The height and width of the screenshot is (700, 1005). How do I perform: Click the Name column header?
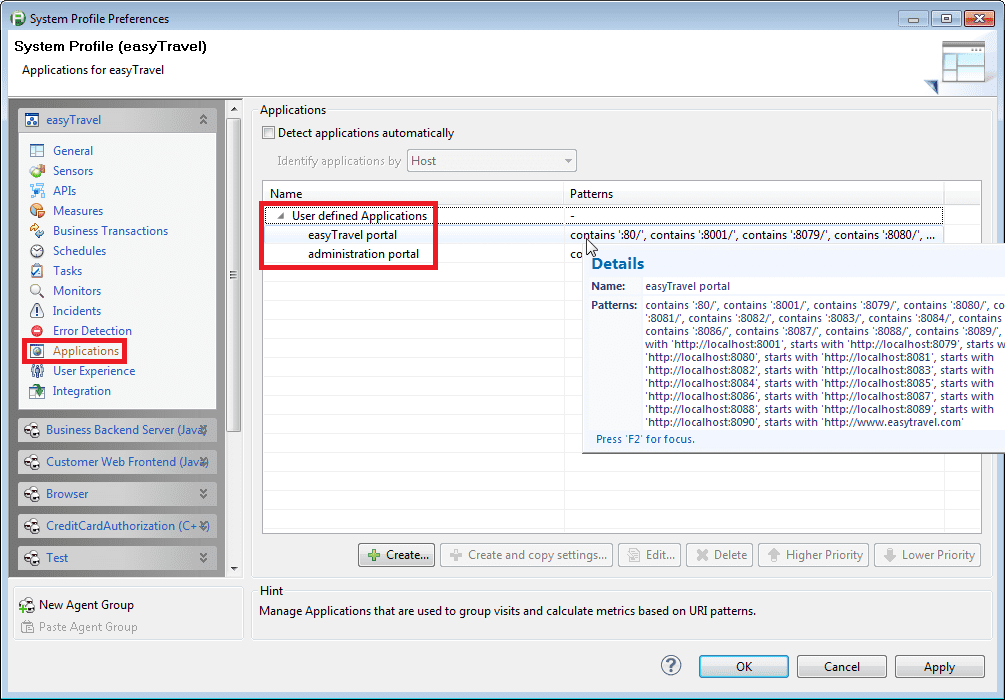[413, 194]
